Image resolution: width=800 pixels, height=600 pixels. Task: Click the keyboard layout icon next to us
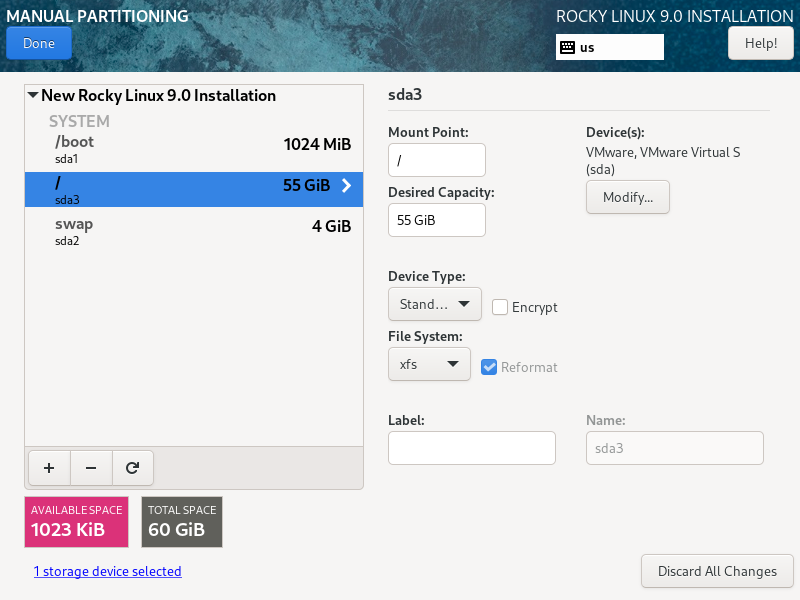point(567,47)
